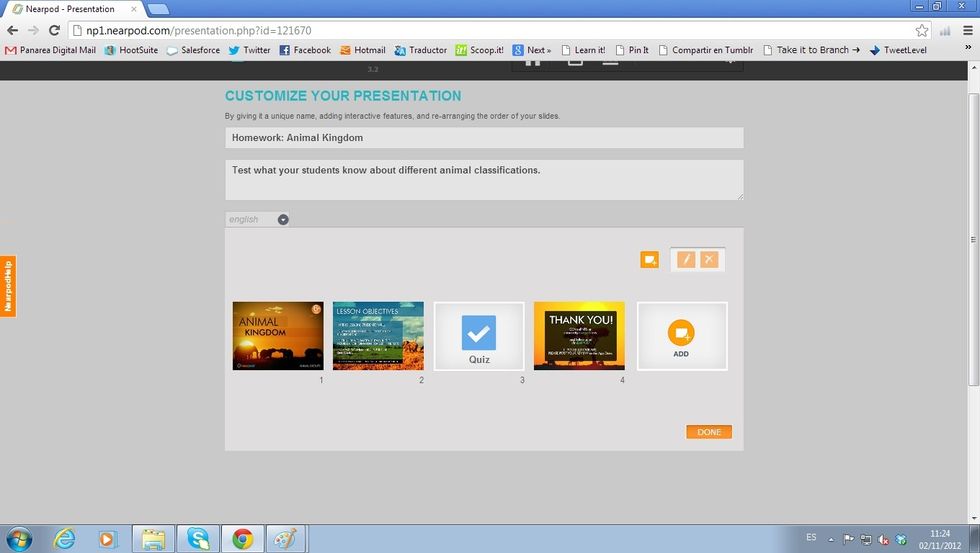Click the browser Back arrow
Screen dimensions: 980x553
coord(12,30)
